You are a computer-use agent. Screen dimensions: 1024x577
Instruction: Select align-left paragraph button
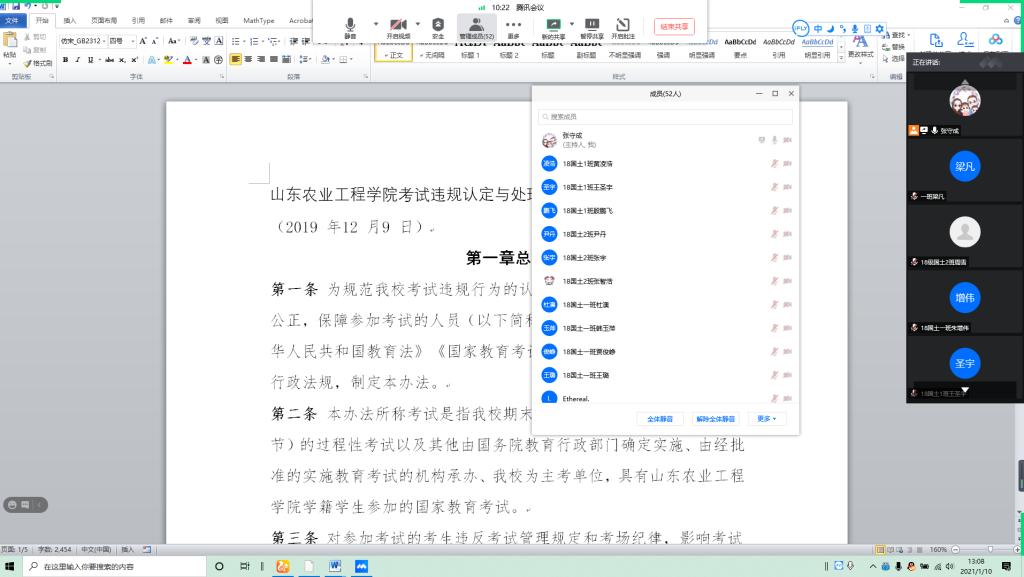click(x=236, y=59)
